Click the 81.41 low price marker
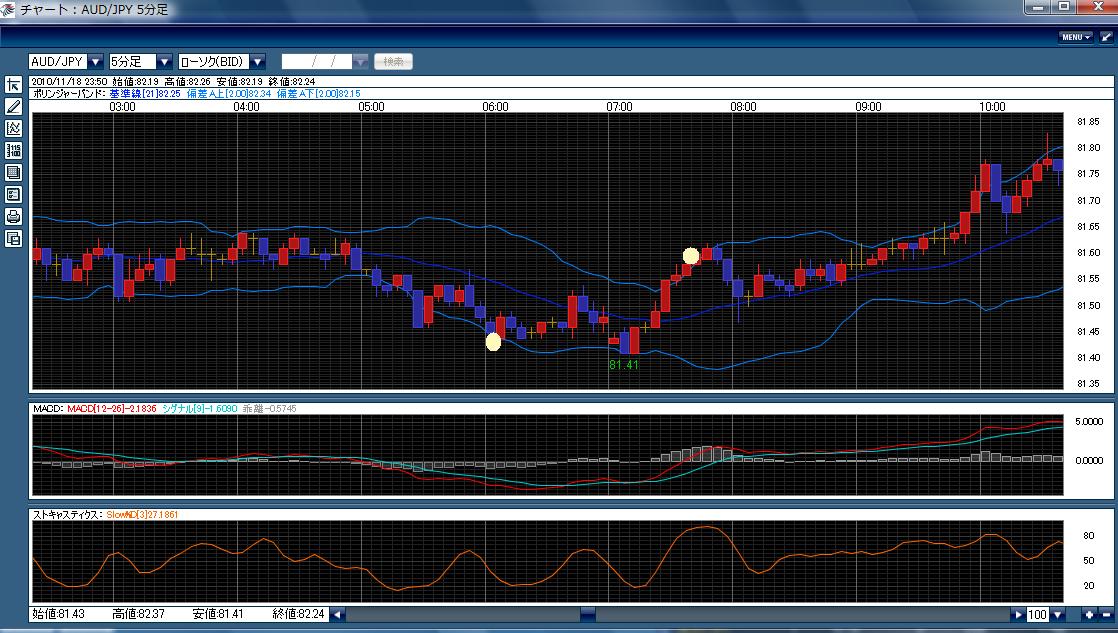This screenshot has width=1118, height=633. pos(624,365)
